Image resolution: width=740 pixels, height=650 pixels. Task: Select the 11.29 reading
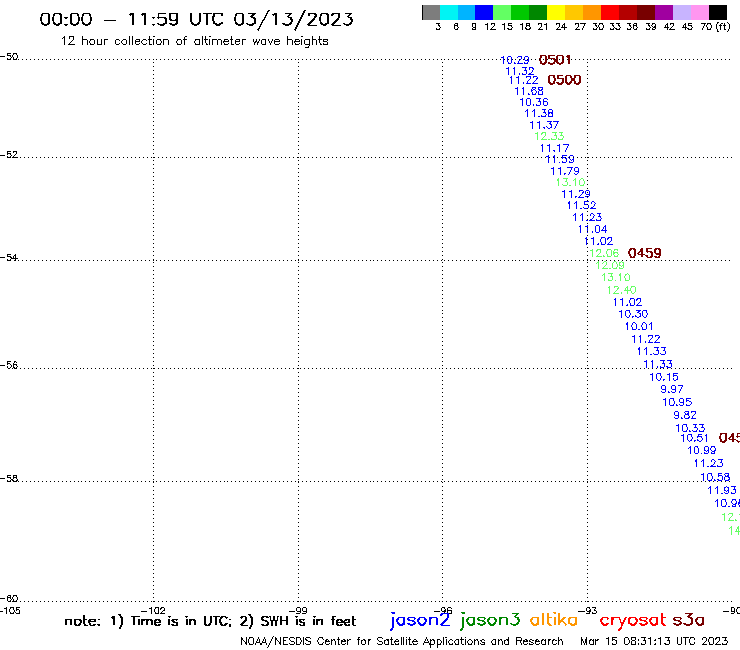pyautogui.click(x=576, y=194)
